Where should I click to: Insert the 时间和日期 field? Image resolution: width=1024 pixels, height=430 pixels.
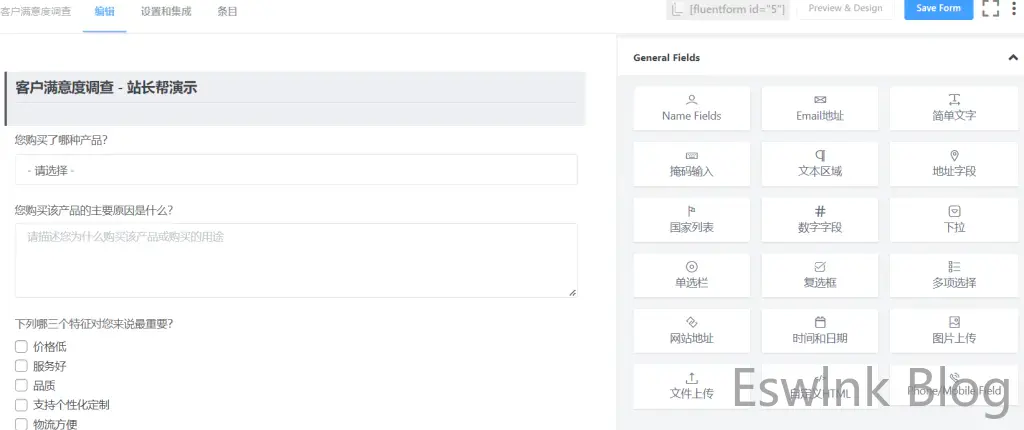click(819, 330)
